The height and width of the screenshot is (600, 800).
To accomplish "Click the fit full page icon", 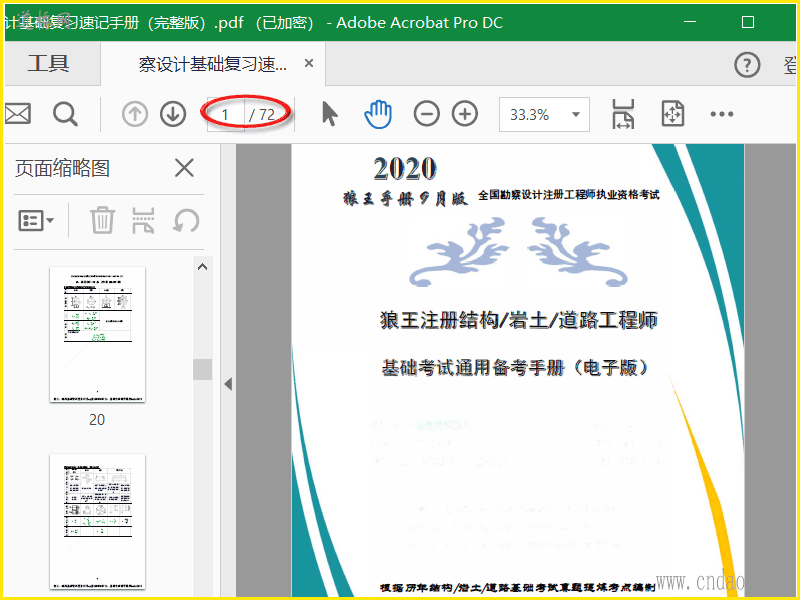I will pyautogui.click(x=672, y=113).
